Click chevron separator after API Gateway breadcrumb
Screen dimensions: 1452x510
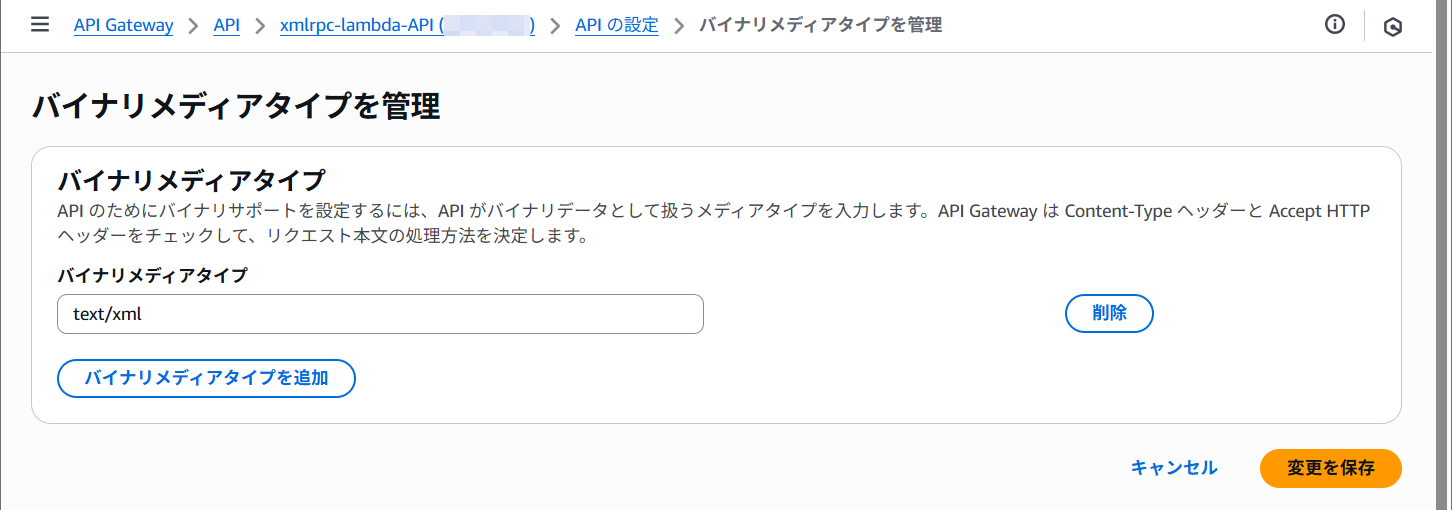click(x=193, y=26)
